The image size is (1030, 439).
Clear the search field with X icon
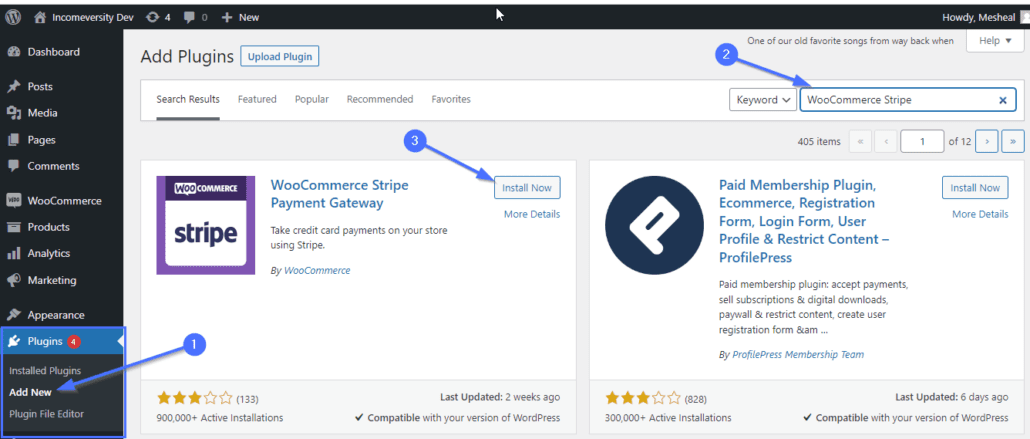[1002, 101]
